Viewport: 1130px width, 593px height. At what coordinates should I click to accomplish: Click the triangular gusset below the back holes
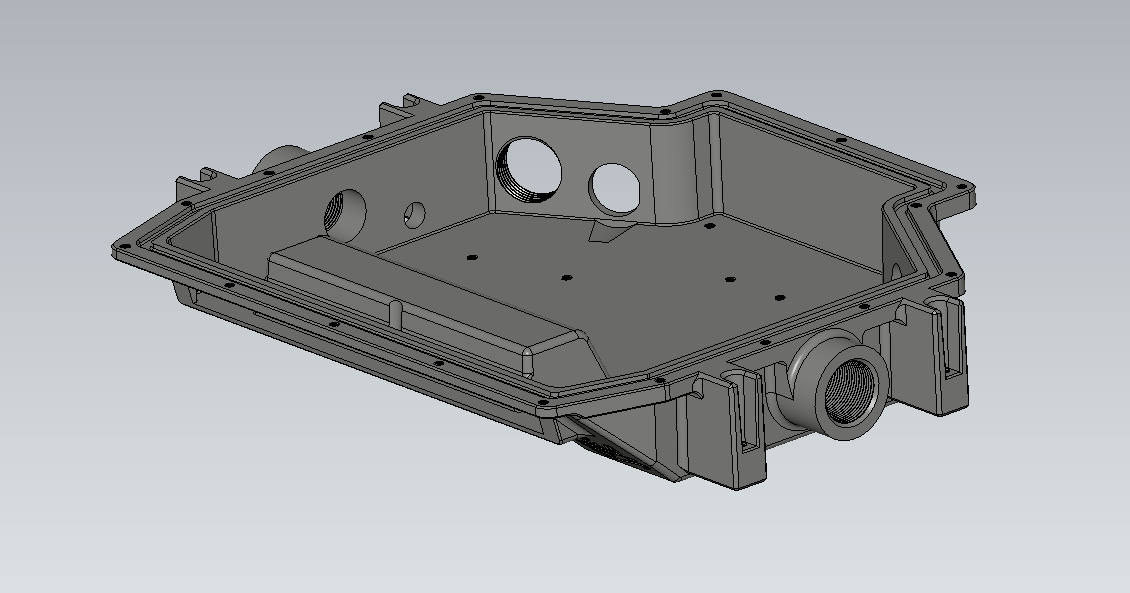[606, 234]
